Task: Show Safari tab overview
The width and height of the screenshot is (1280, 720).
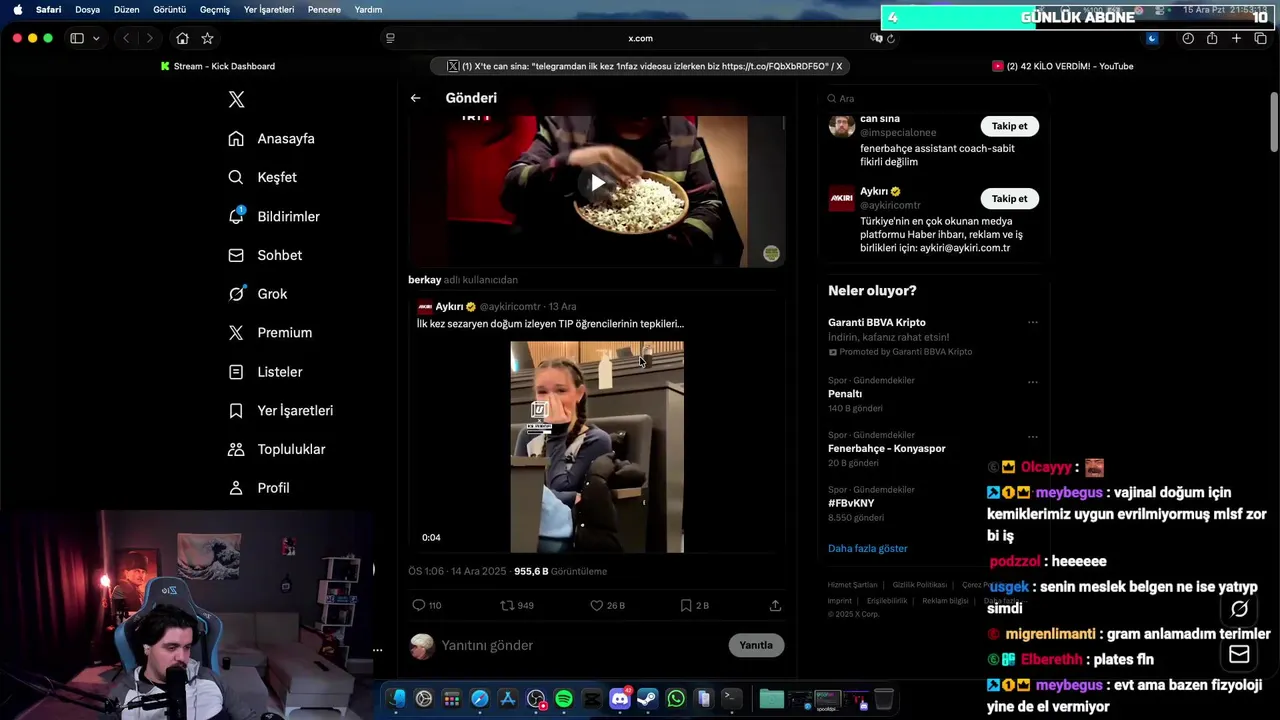Action: coord(1260,38)
